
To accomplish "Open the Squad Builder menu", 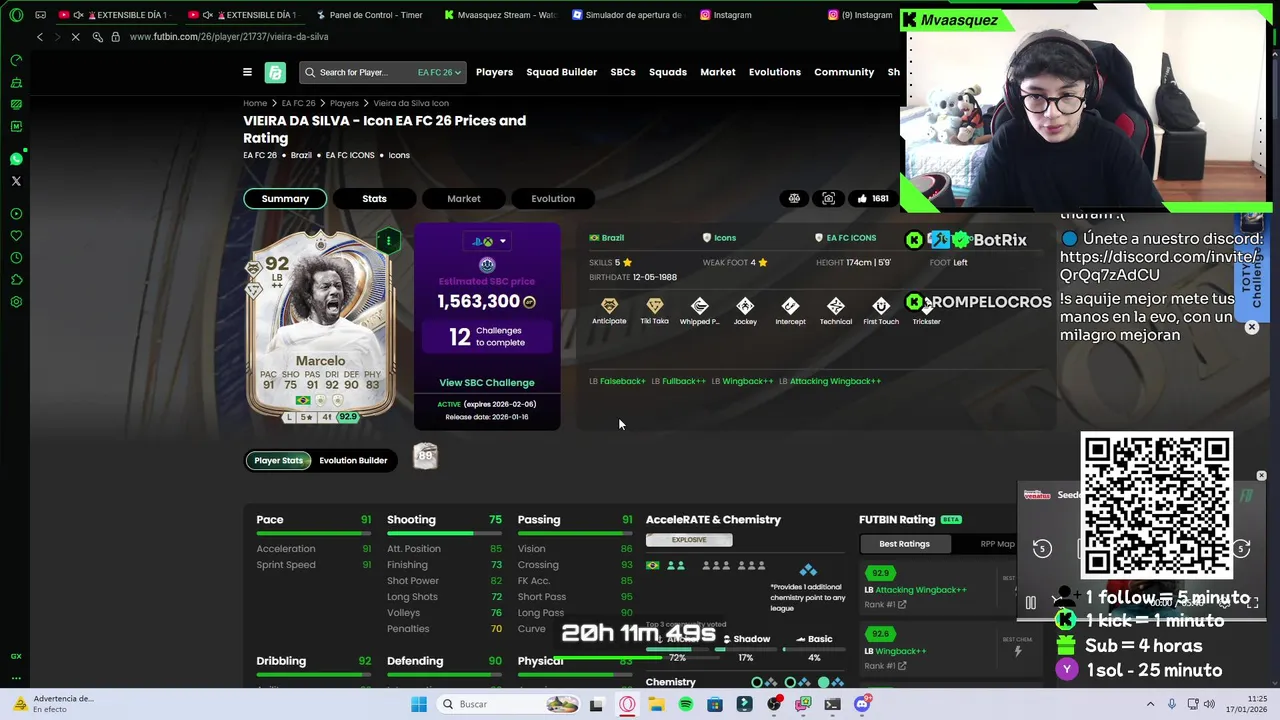I will (x=561, y=72).
